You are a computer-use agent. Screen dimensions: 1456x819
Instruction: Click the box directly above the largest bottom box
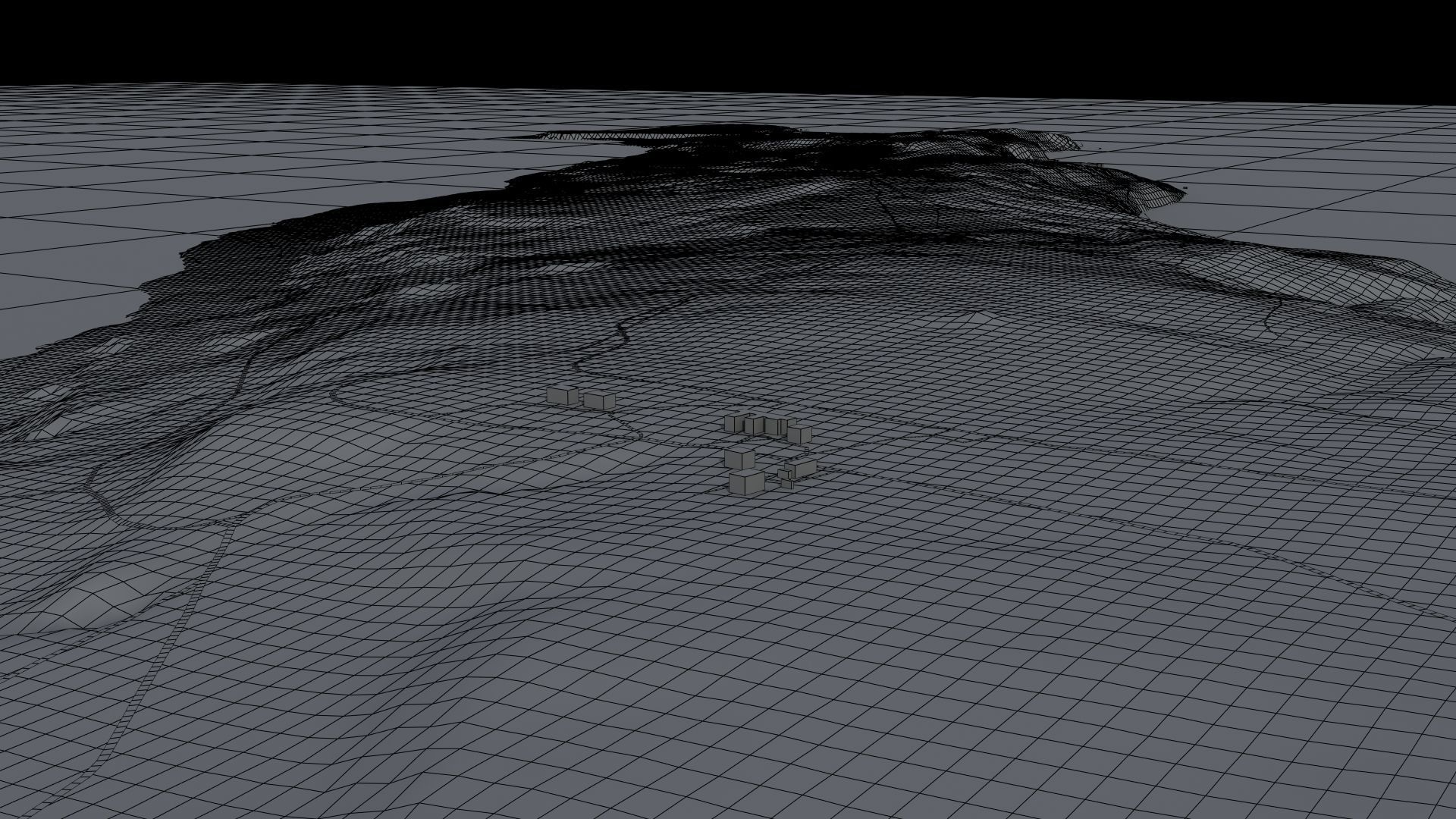pos(739,459)
